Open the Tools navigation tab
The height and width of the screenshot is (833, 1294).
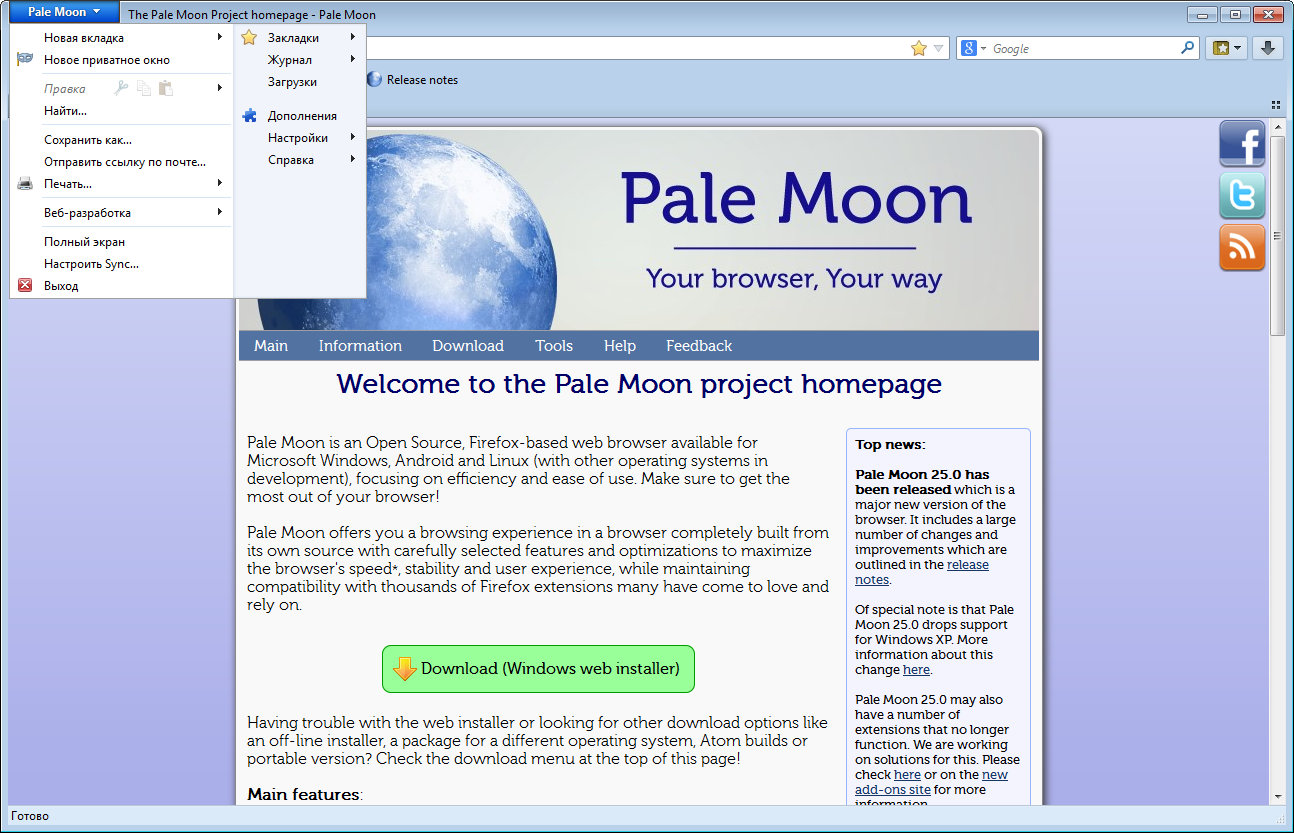point(554,346)
